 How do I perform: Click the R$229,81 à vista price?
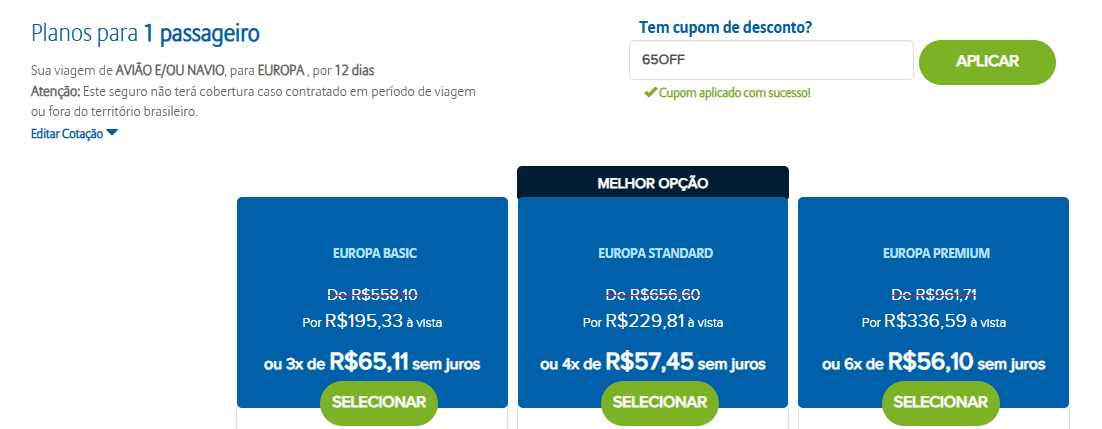653,322
